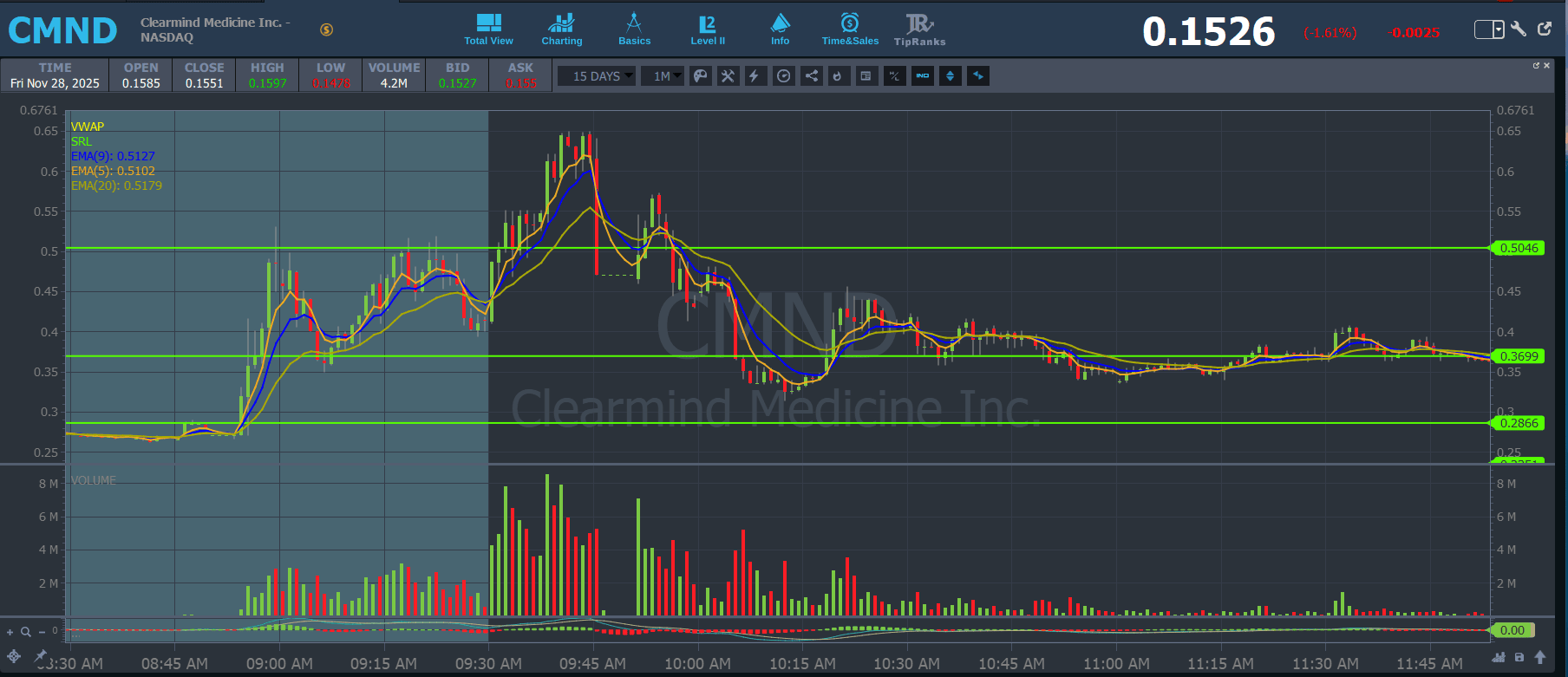Click the net change -0.0025

1414,33
